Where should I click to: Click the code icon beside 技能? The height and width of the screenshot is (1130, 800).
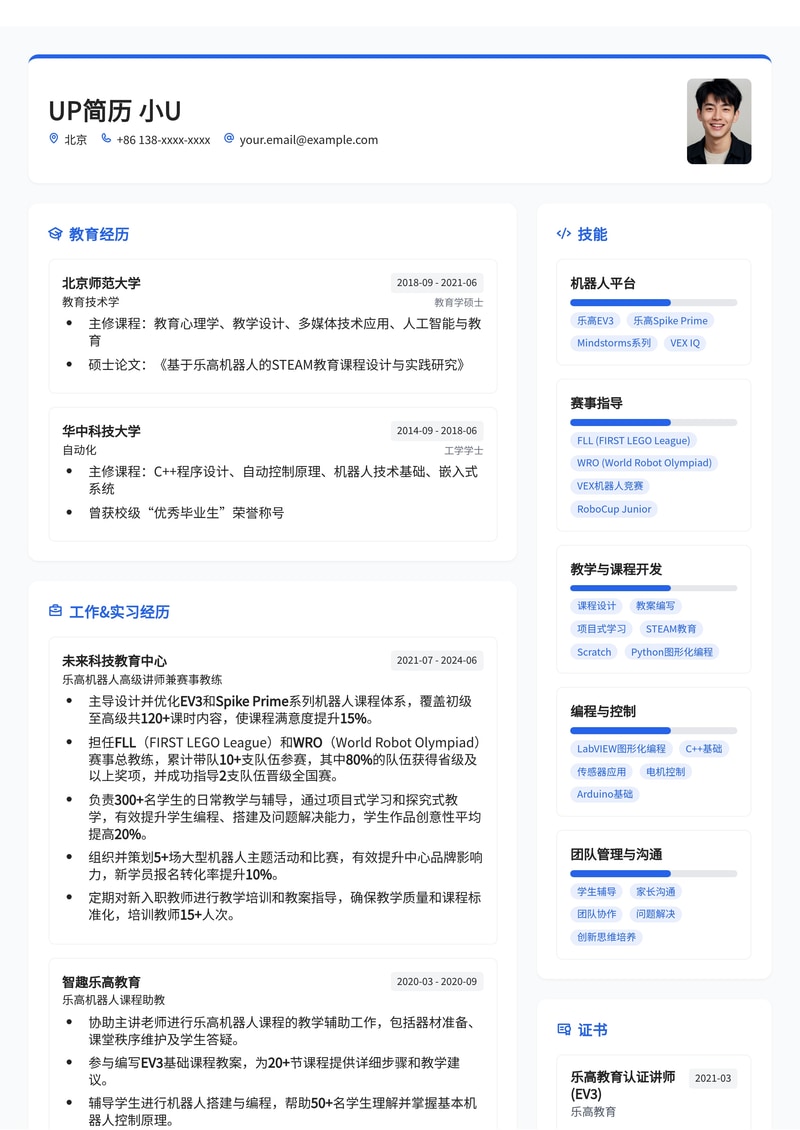[x=564, y=233]
